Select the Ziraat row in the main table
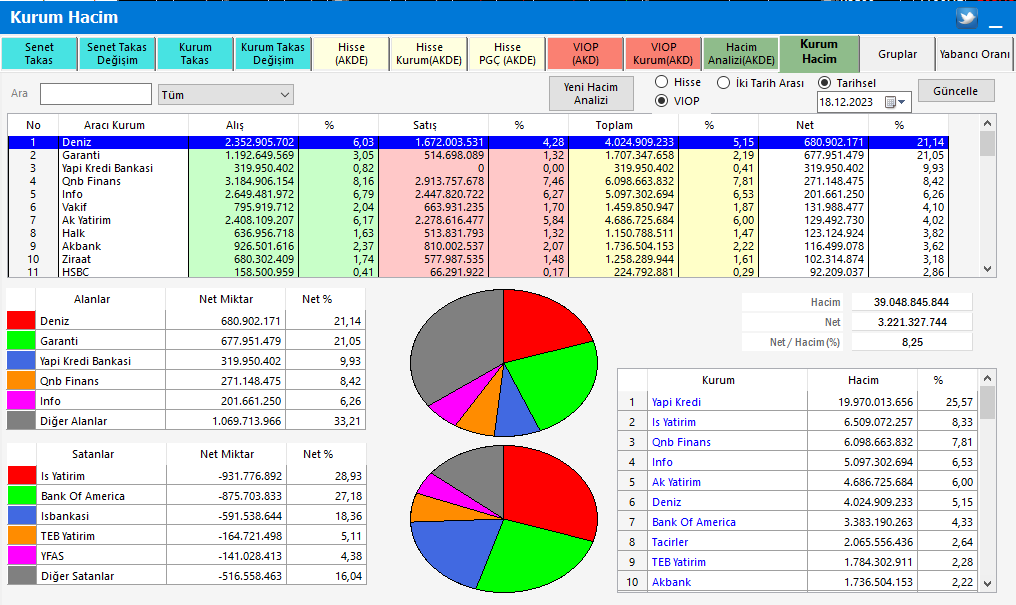 pyautogui.click(x=478, y=259)
